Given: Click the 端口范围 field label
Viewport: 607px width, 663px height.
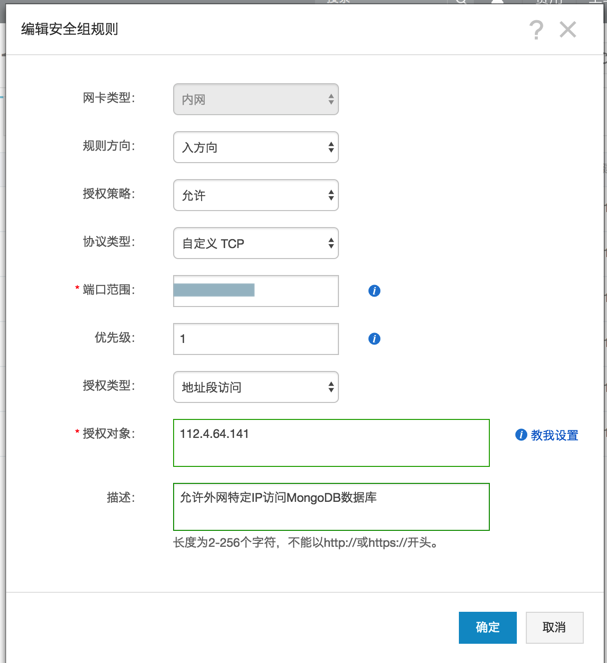Looking at the screenshot, I should click(x=109, y=290).
